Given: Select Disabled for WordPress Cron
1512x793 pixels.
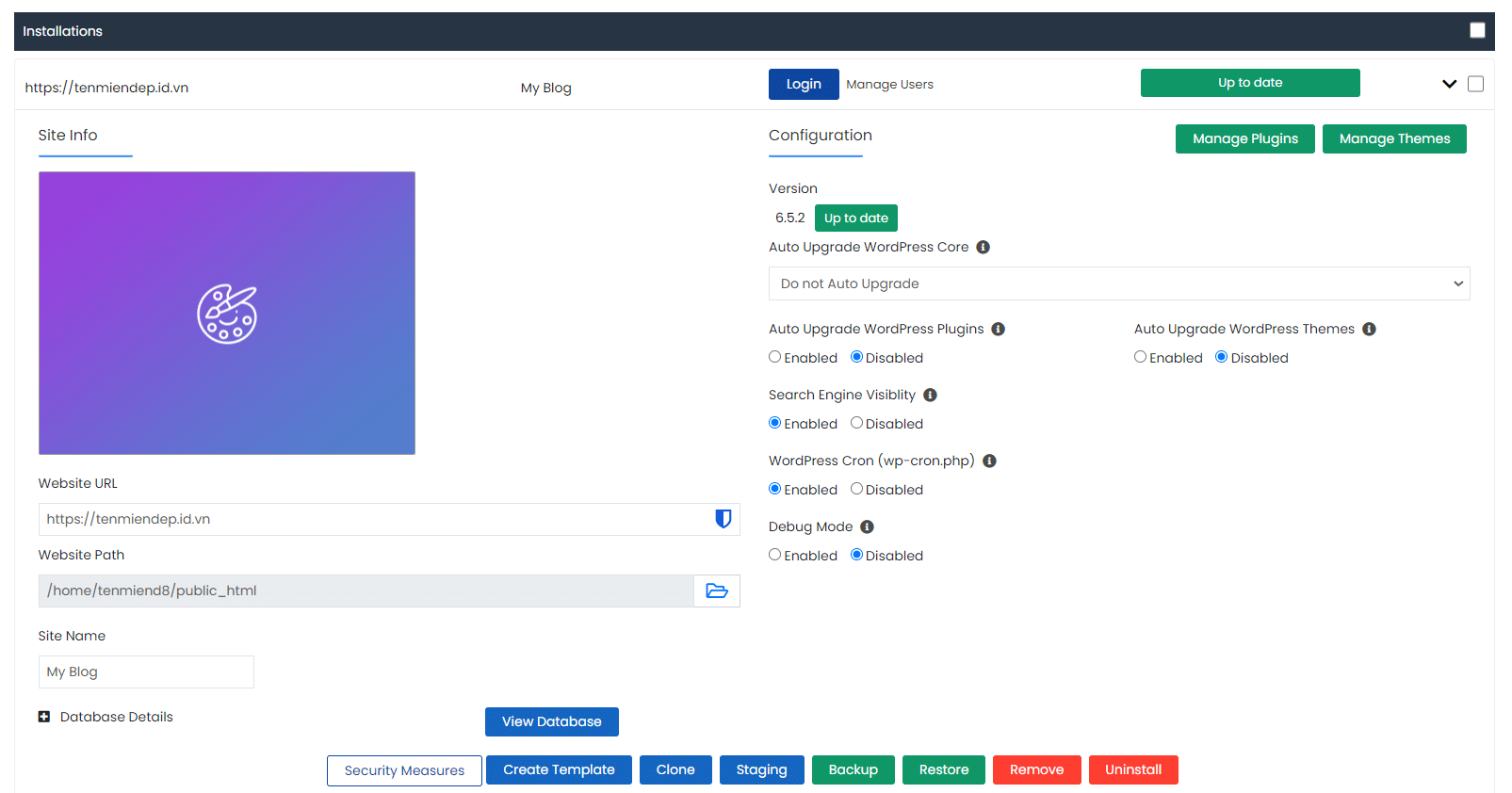Looking at the screenshot, I should point(856,489).
